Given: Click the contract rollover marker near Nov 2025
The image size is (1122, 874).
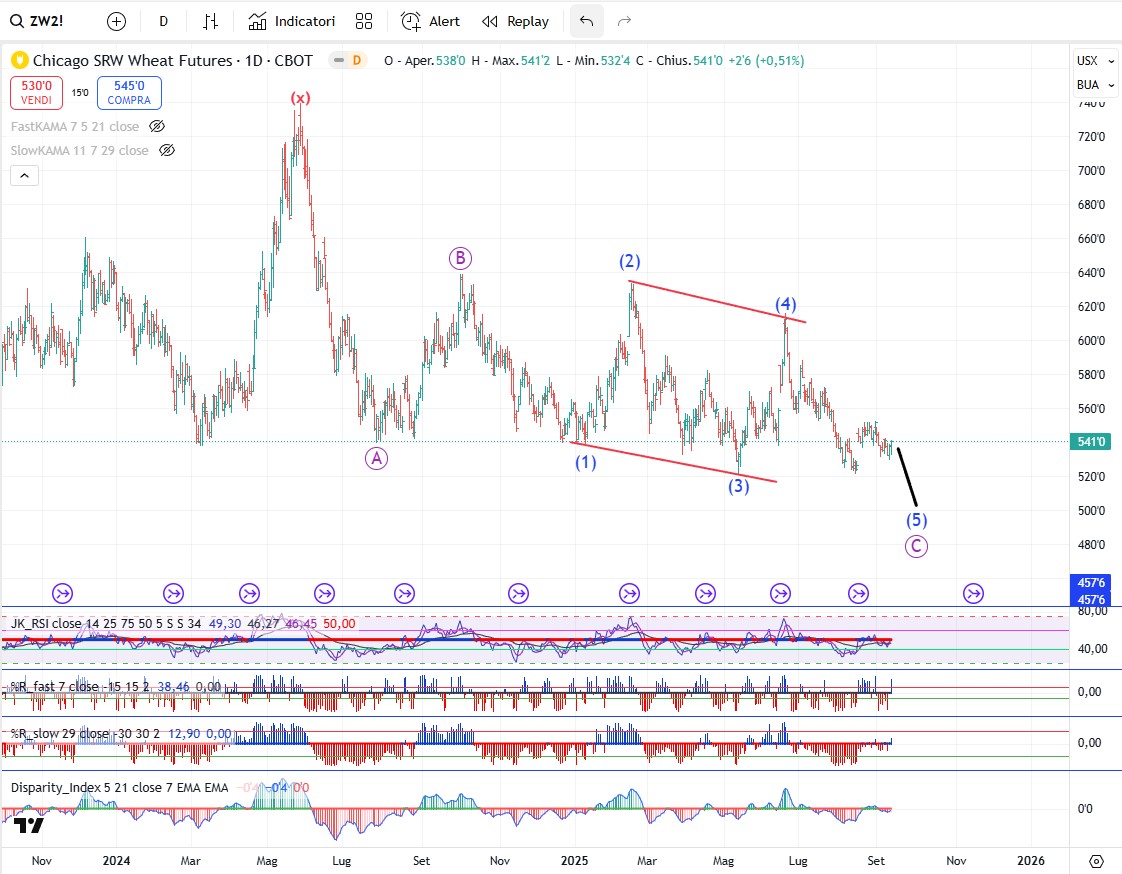Looking at the screenshot, I should 972,594.
